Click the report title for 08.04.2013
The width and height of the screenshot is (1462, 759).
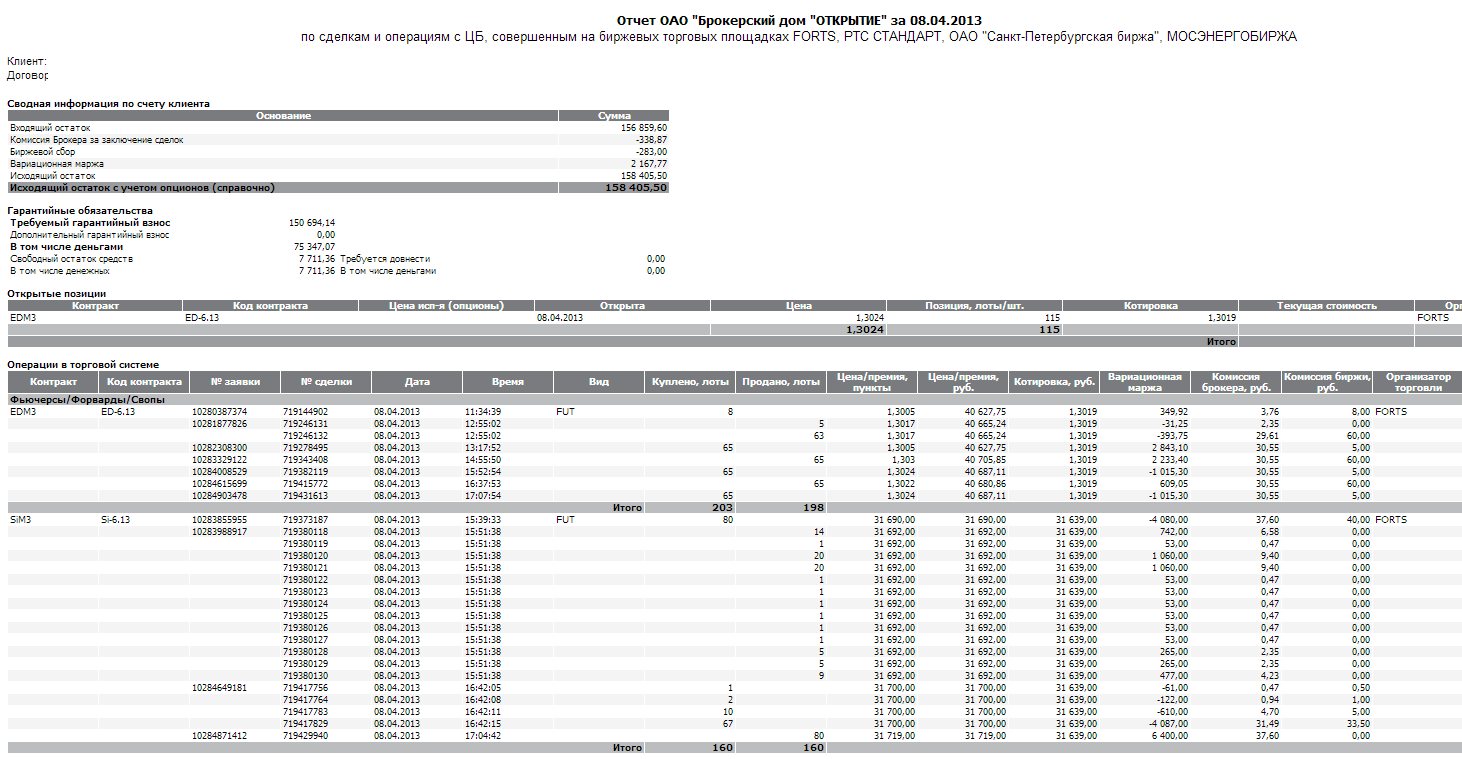coord(799,20)
